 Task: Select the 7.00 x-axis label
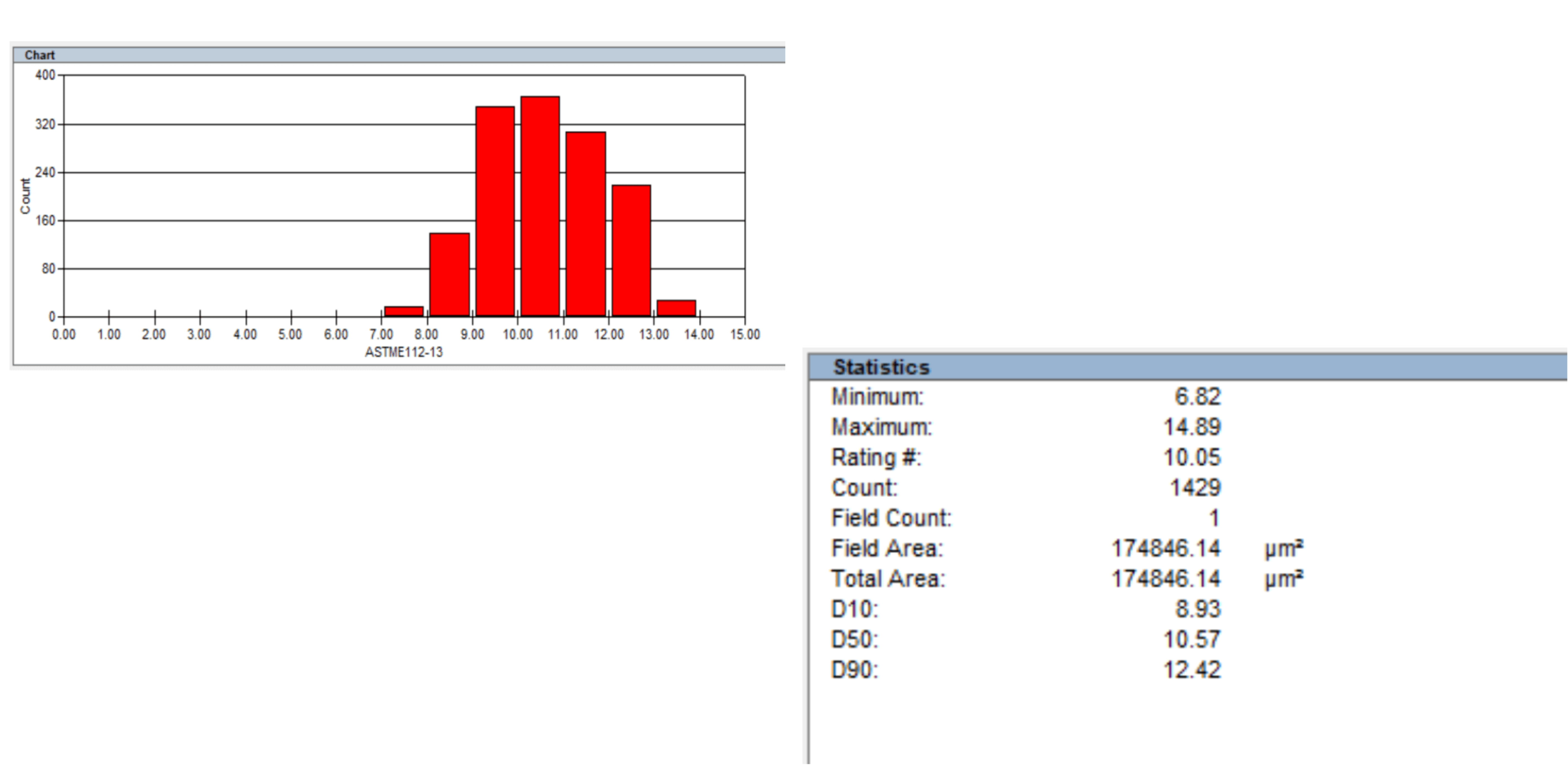[x=381, y=334]
